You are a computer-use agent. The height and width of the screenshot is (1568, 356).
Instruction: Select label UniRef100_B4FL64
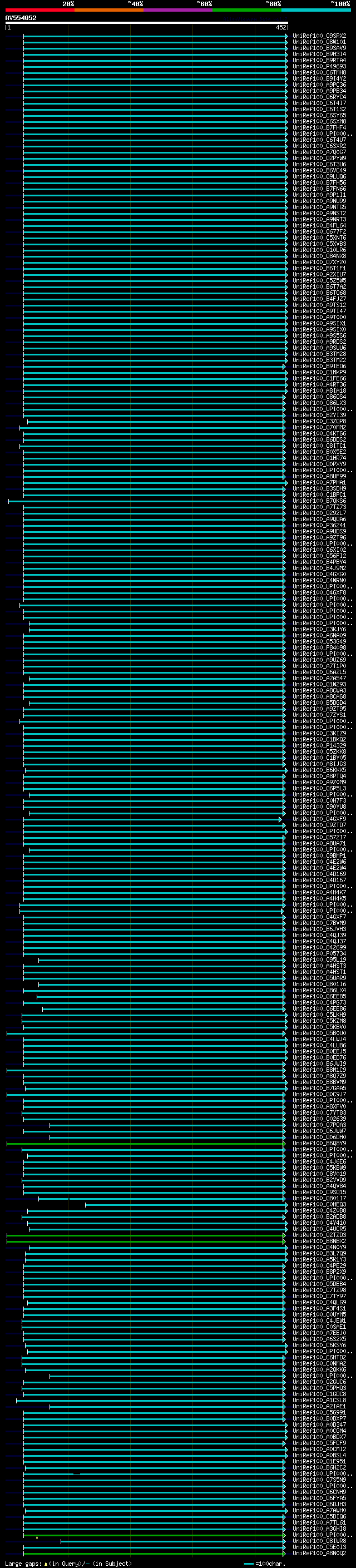point(319,226)
